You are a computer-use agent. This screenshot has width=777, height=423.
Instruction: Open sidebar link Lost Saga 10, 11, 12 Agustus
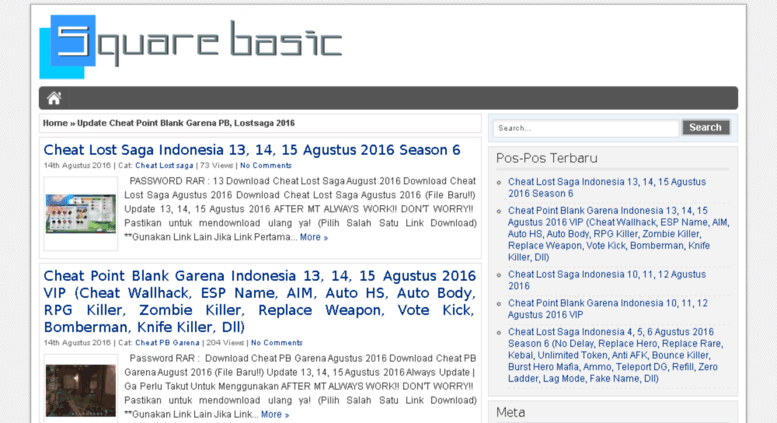tap(607, 280)
